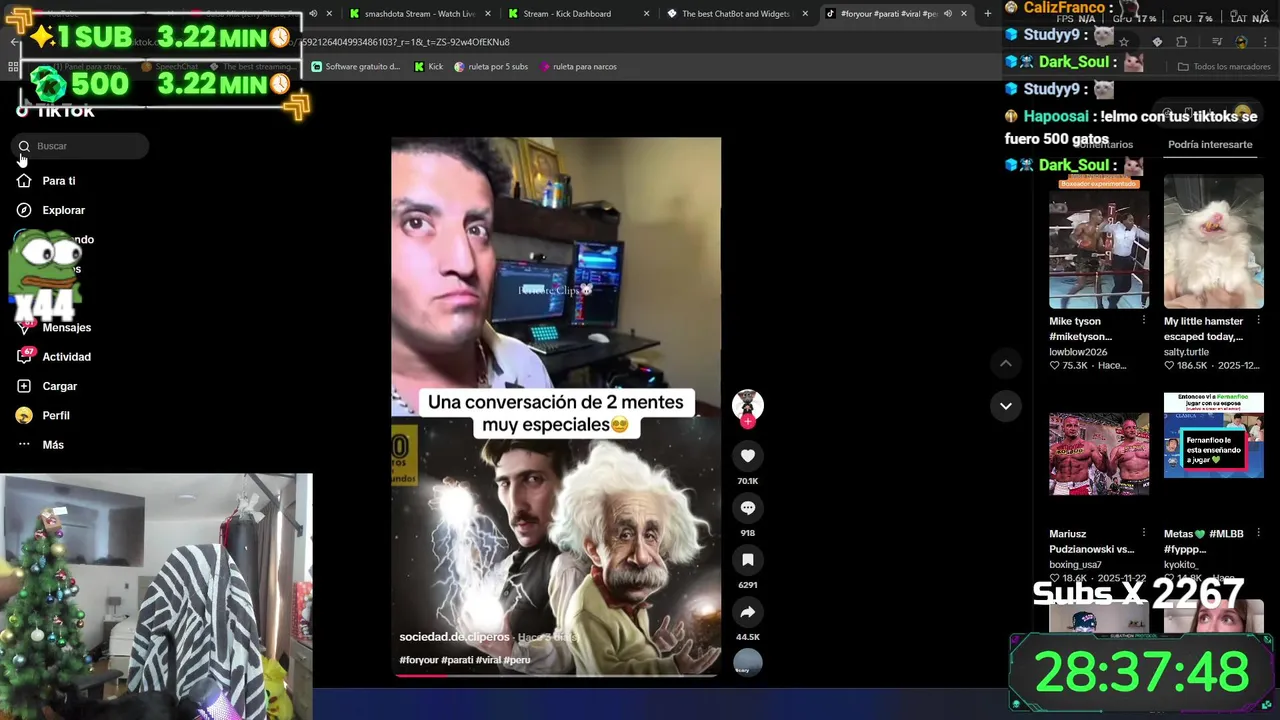
Task: Click the 70.1K likes count
Action: click(x=747, y=481)
